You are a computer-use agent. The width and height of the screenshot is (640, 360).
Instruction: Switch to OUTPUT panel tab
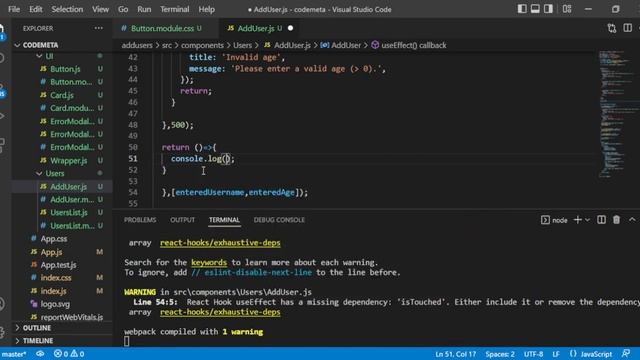tap(182, 220)
